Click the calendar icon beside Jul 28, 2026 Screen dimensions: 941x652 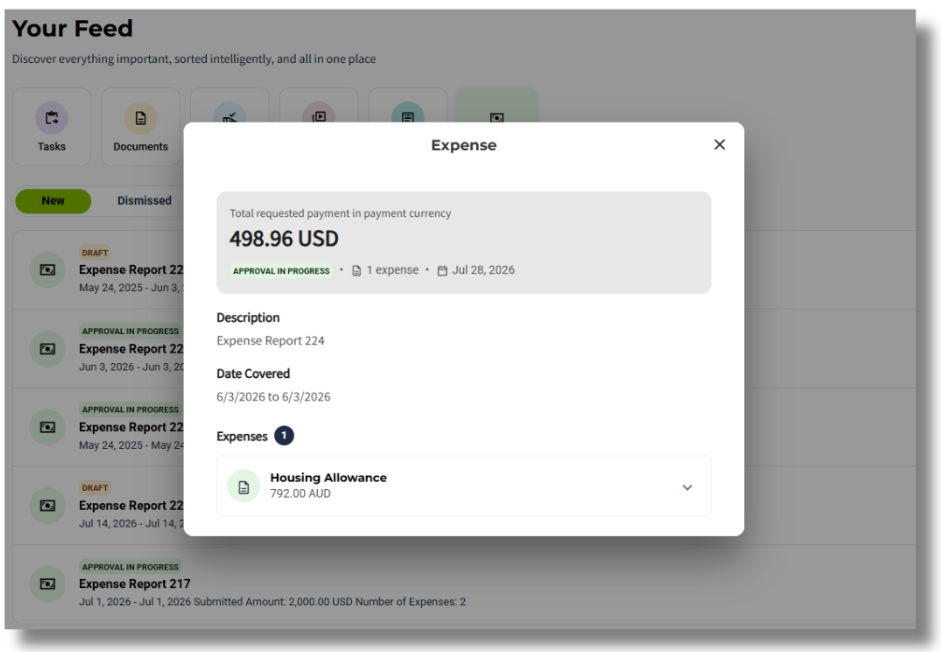pos(442,271)
